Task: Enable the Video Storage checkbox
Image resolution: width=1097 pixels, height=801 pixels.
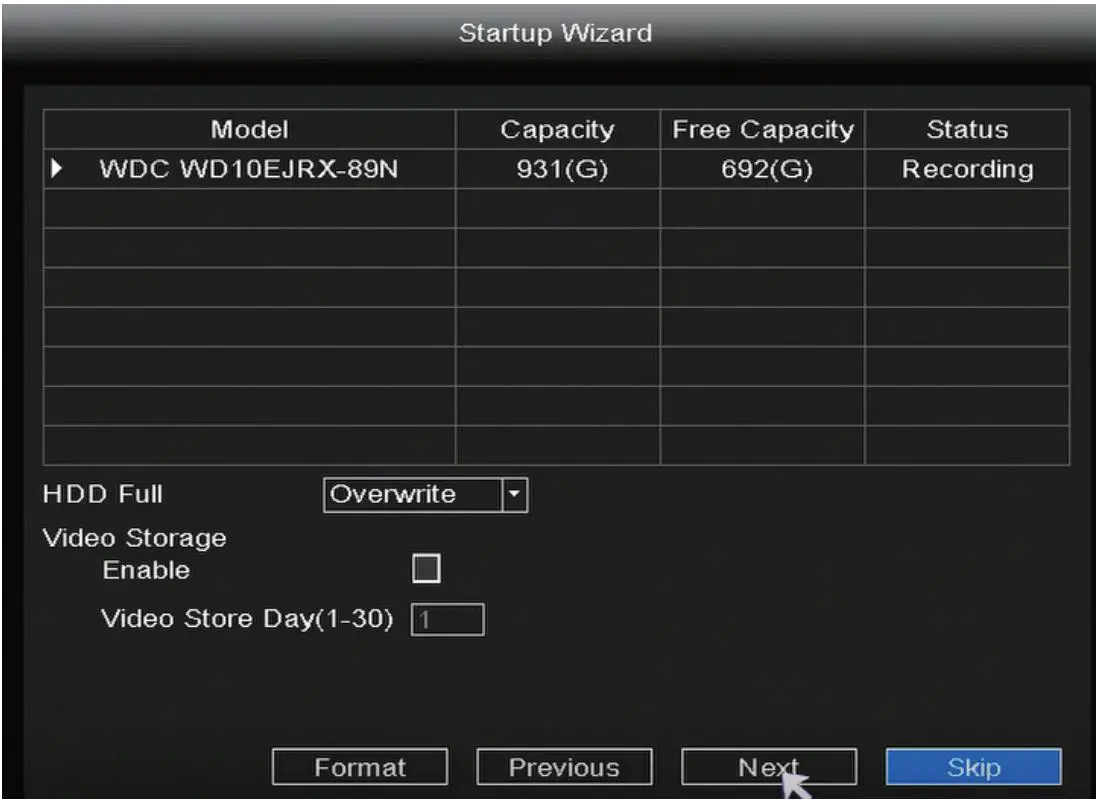Action: click(x=426, y=569)
